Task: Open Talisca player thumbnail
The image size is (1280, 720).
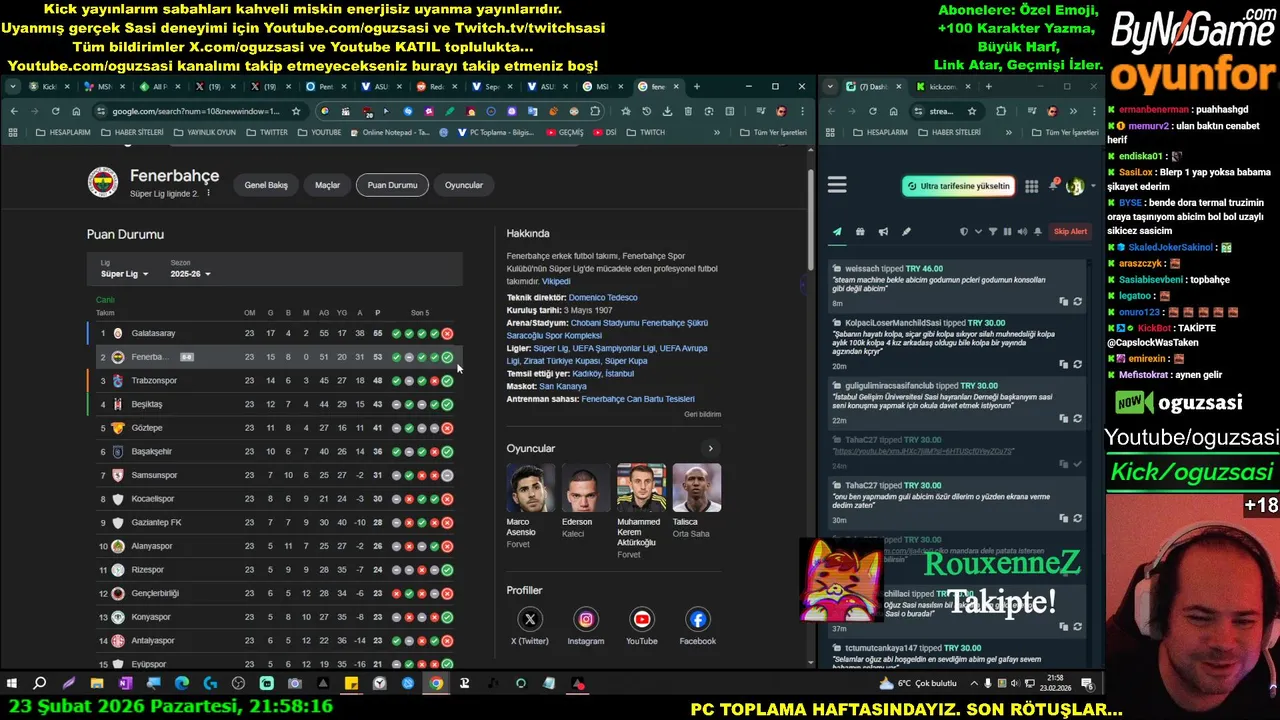Action: pyautogui.click(x=697, y=488)
